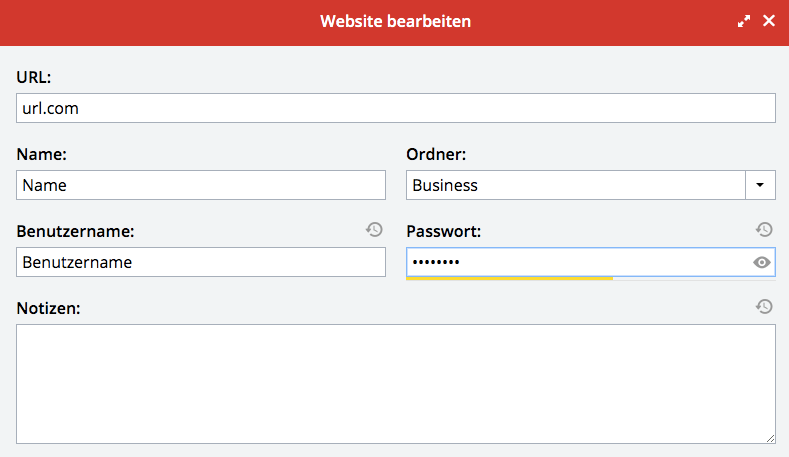Open the Notizen history icon
The image size is (789, 457).
tap(764, 307)
